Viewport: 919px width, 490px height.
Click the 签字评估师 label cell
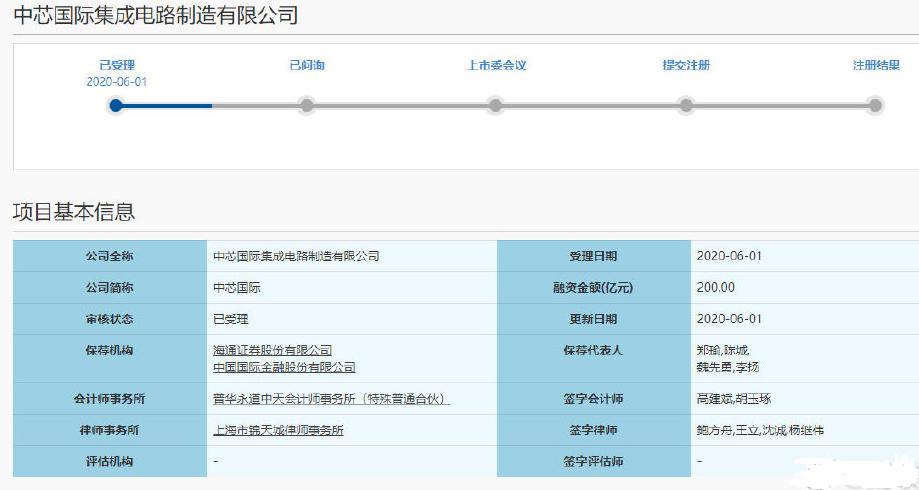point(594,461)
